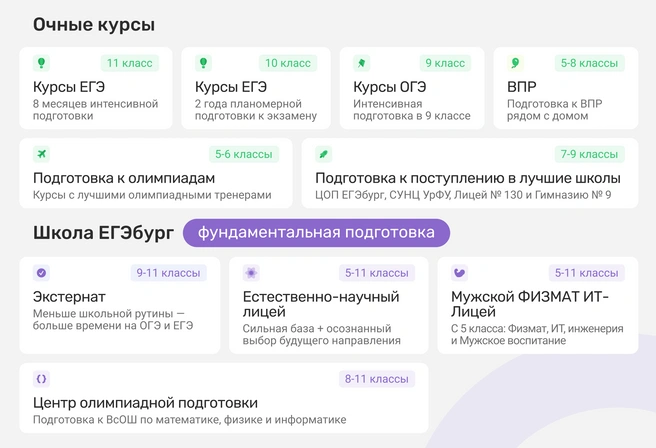Click the atom icon on Естественно-научный лицей card
This screenshot has height=448, width=656.
(x=251, y=273)
